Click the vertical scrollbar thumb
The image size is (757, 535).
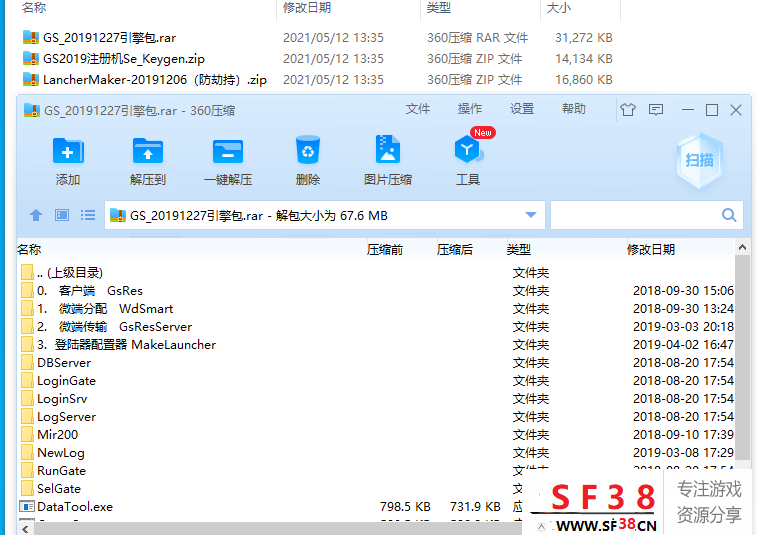coord(743,357)
